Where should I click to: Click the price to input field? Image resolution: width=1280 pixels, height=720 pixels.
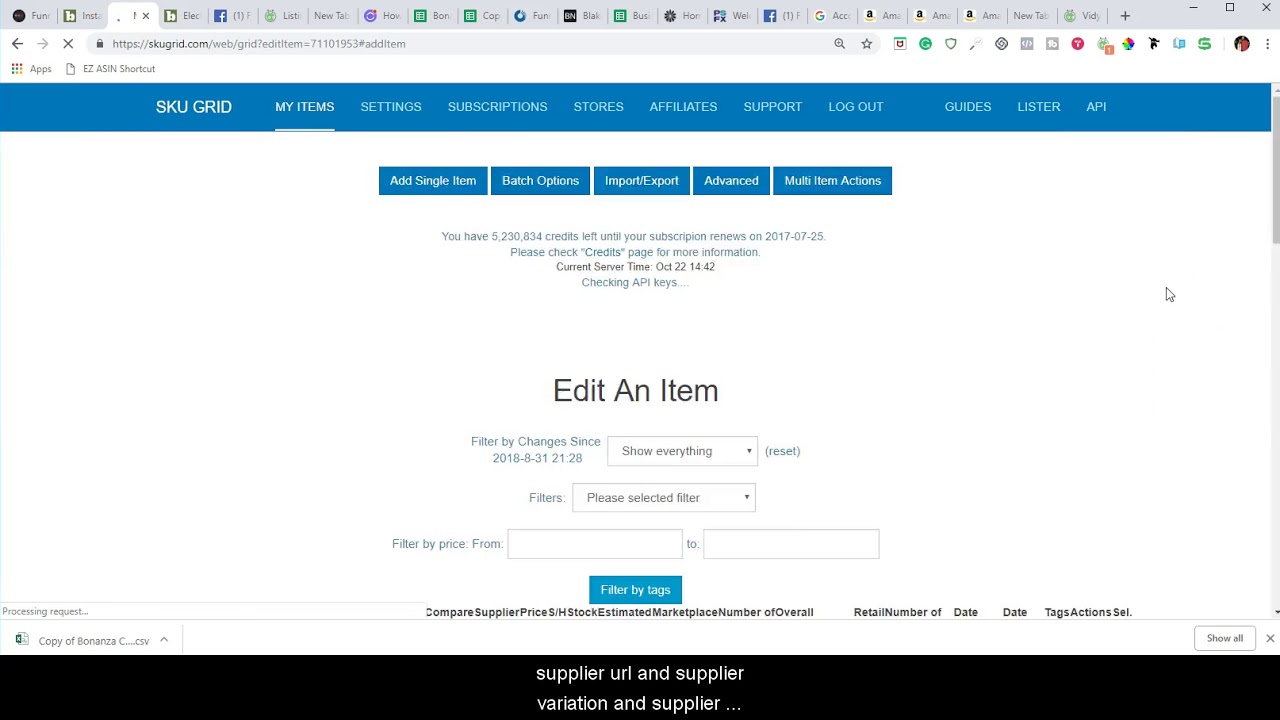[x=791, y=544]
